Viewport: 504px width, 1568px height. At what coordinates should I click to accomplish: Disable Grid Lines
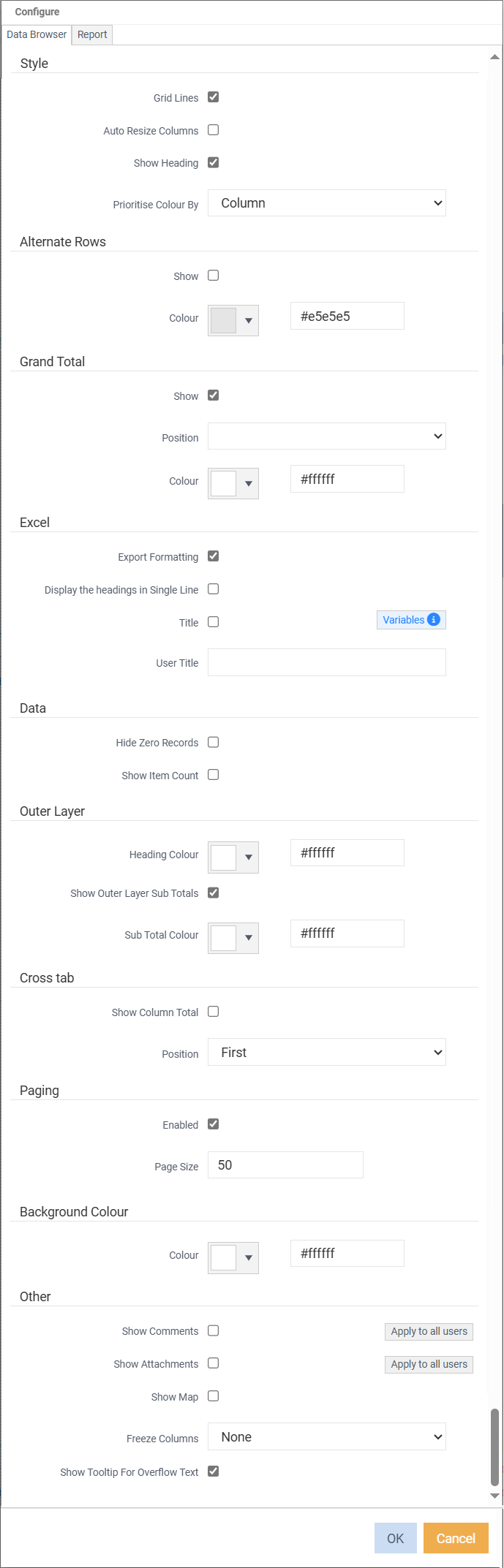(213, 97)
